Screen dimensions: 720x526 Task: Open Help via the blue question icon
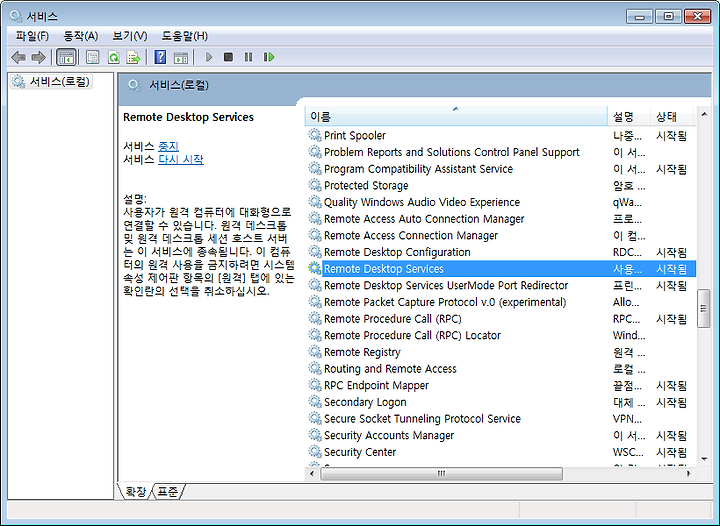(160, 57)
